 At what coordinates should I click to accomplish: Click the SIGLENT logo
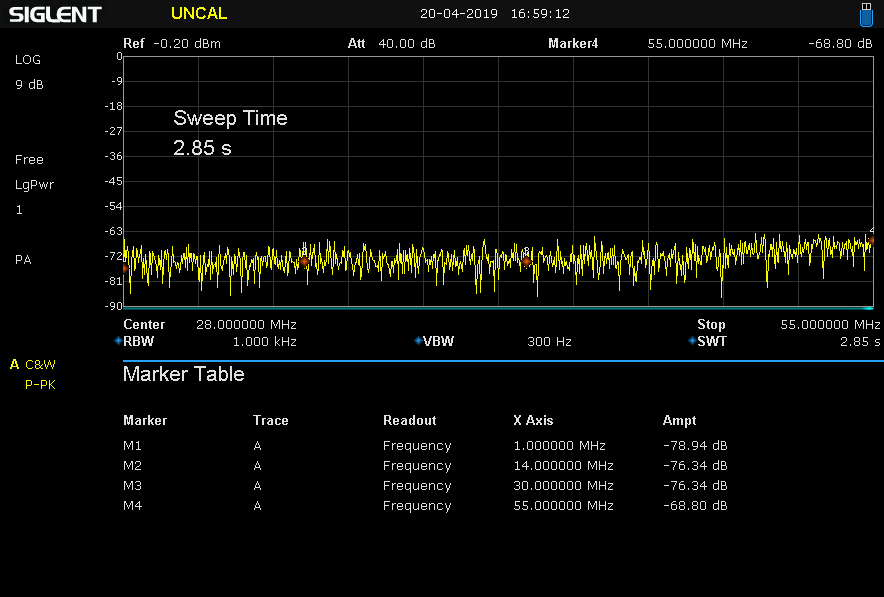coord(56,14)
